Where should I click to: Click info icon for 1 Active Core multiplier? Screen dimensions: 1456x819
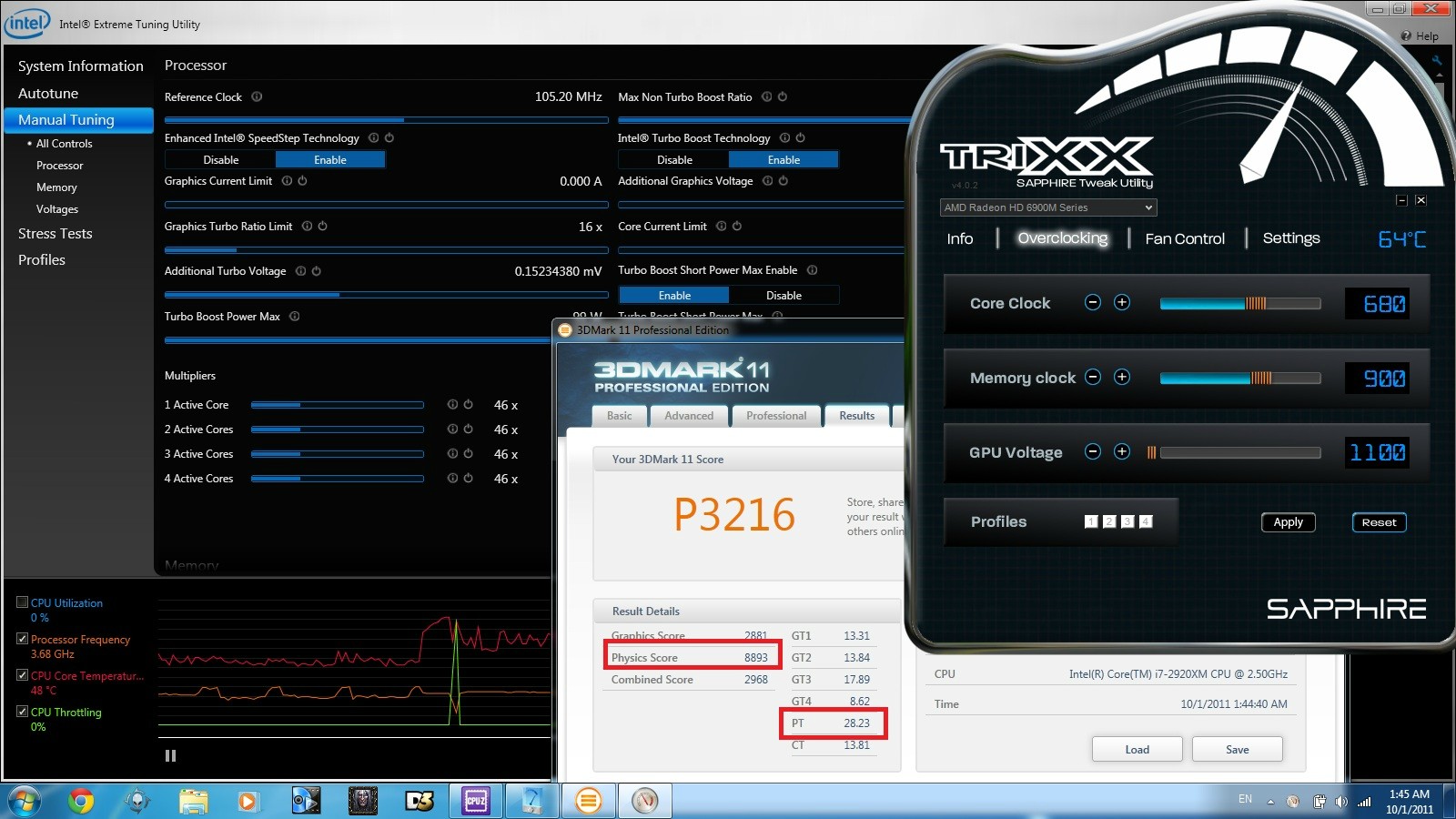click(452, 405)
